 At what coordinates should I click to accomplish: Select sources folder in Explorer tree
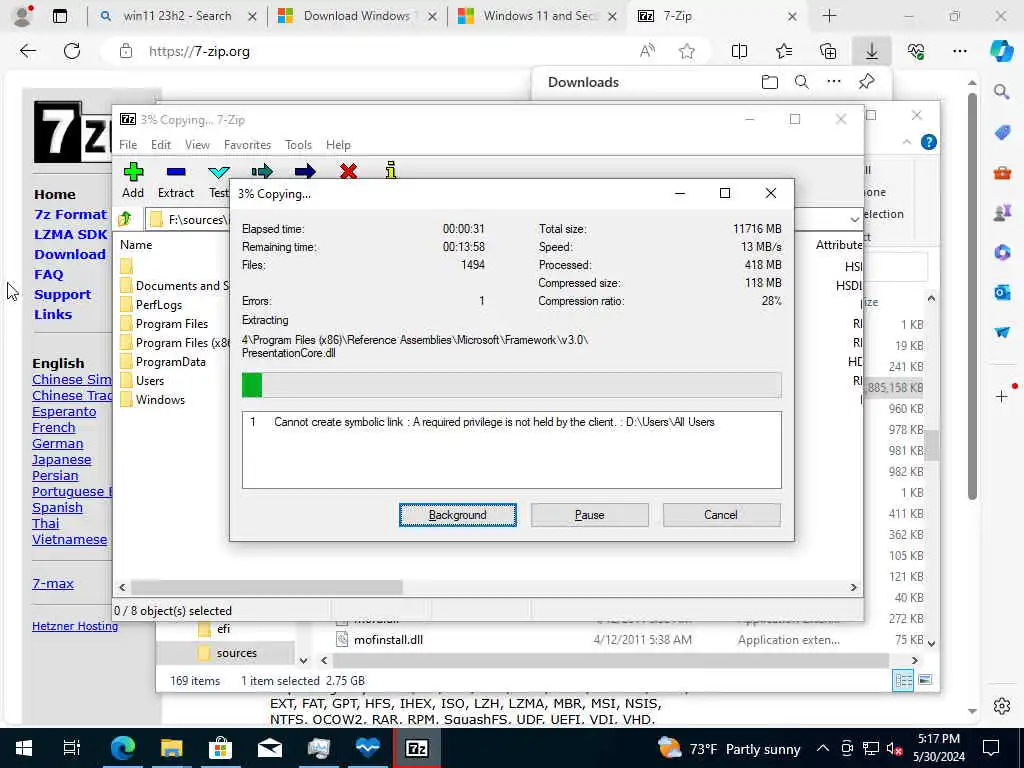[x=236, y=653]
